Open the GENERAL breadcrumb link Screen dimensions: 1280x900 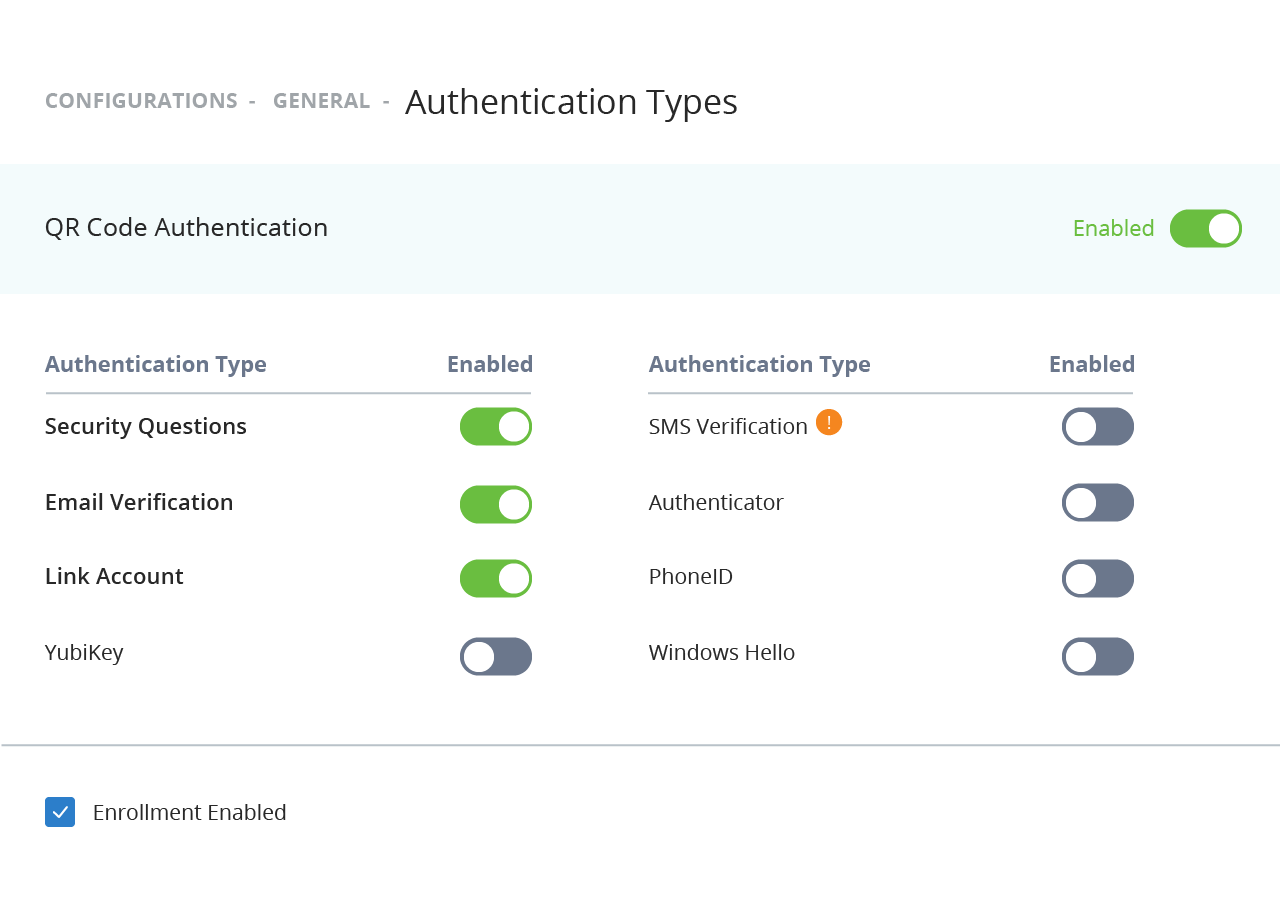pyautogui.click(x=321, y=101)
